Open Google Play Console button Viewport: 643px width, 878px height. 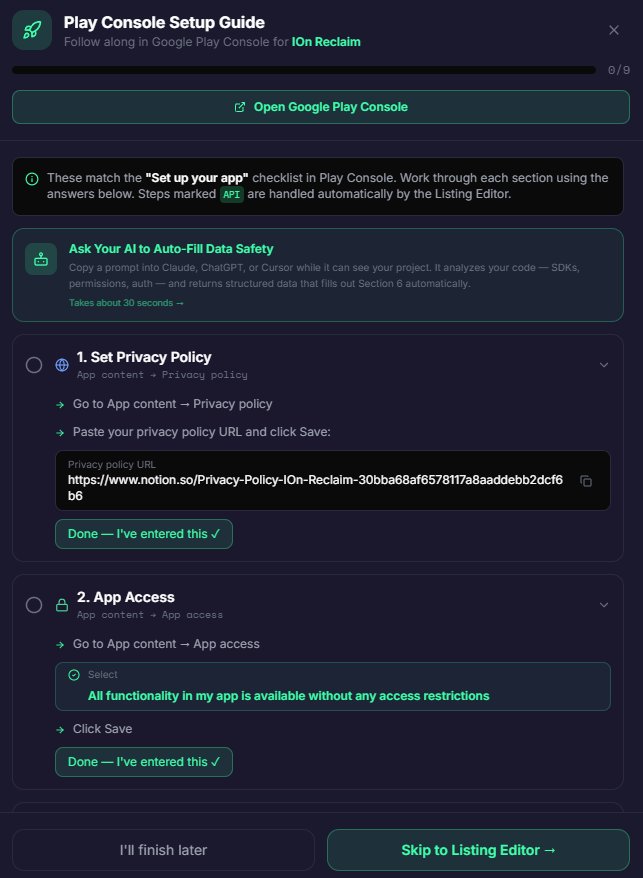pyautogui.click(x=321, y=107)
